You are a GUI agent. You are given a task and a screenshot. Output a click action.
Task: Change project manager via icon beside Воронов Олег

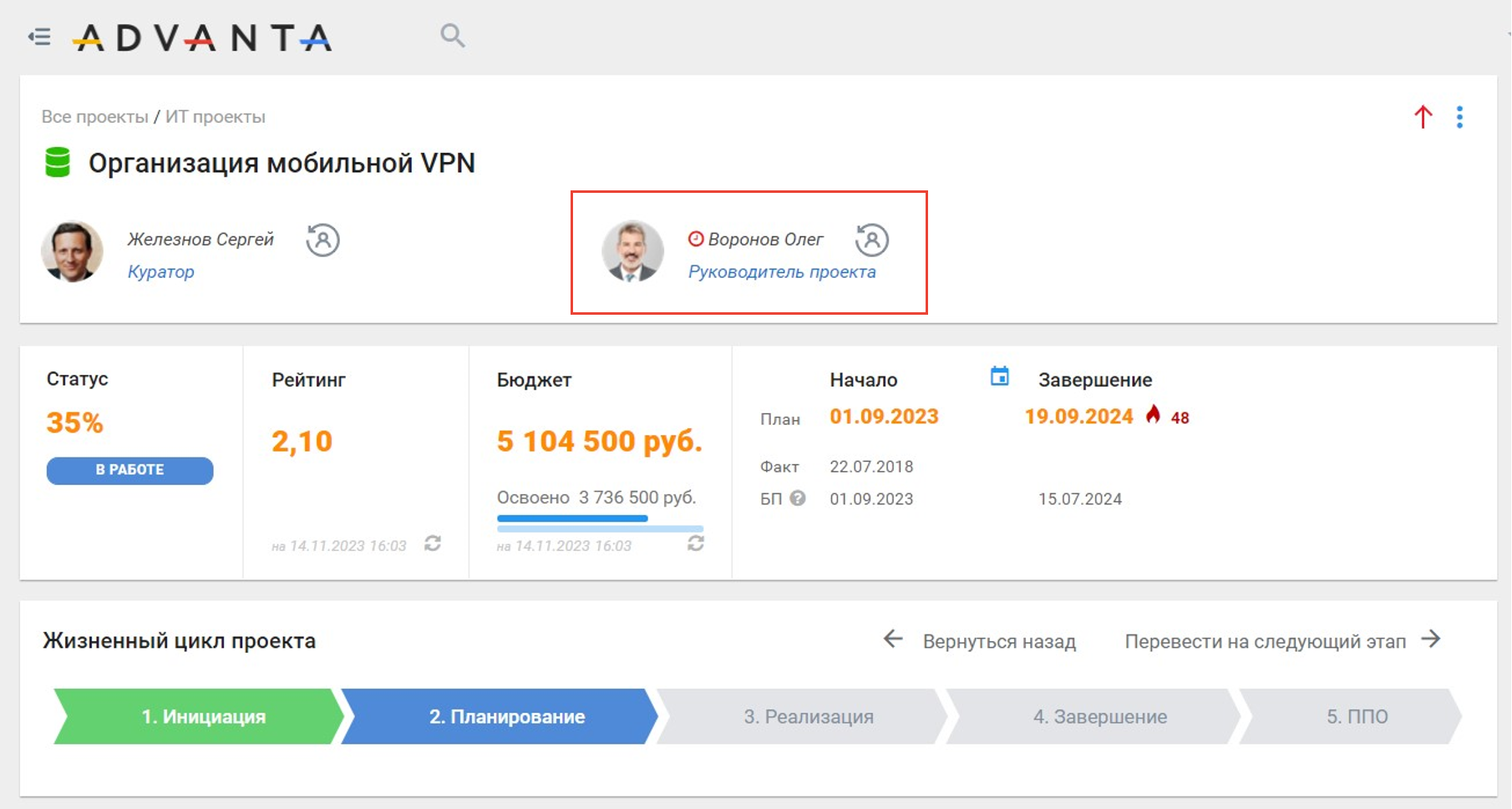tap(871, 240)
